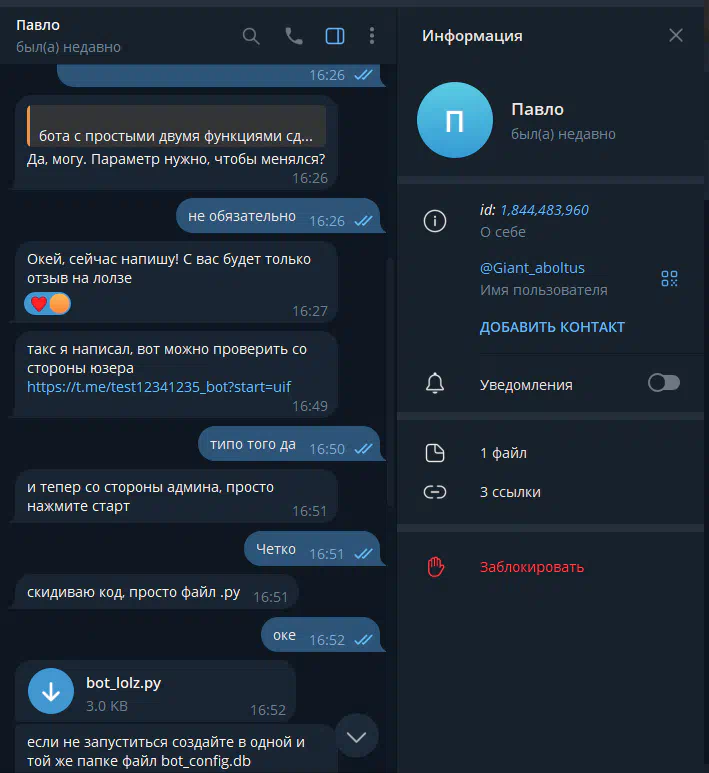
Task: Click the @Giant_aboltus username
Action: coord(532,268)
